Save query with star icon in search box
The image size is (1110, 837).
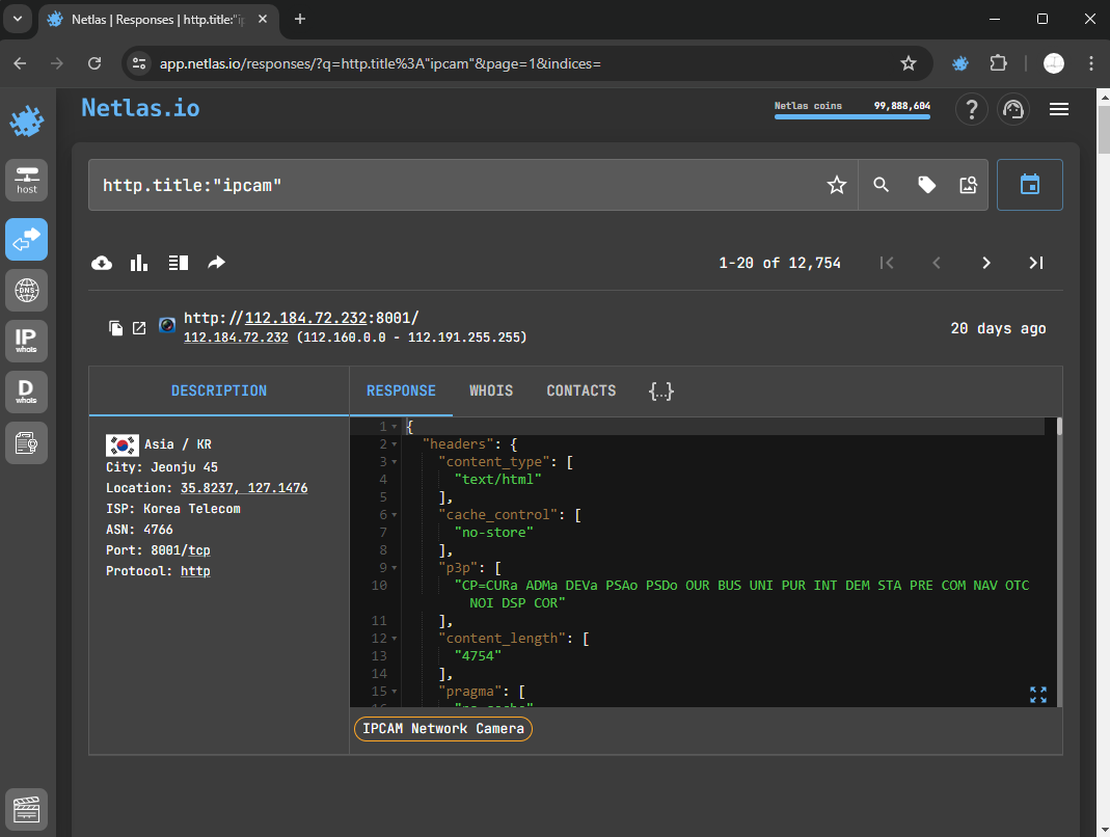tap(836, 185)
